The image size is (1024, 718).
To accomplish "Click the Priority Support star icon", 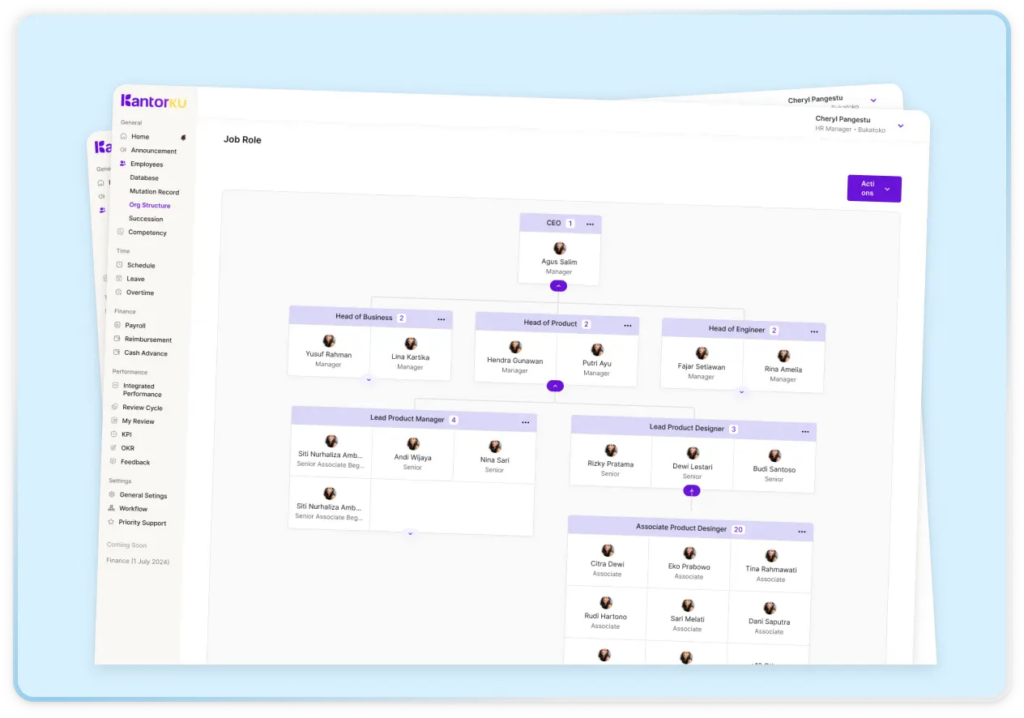I will (x=111, y=522).
